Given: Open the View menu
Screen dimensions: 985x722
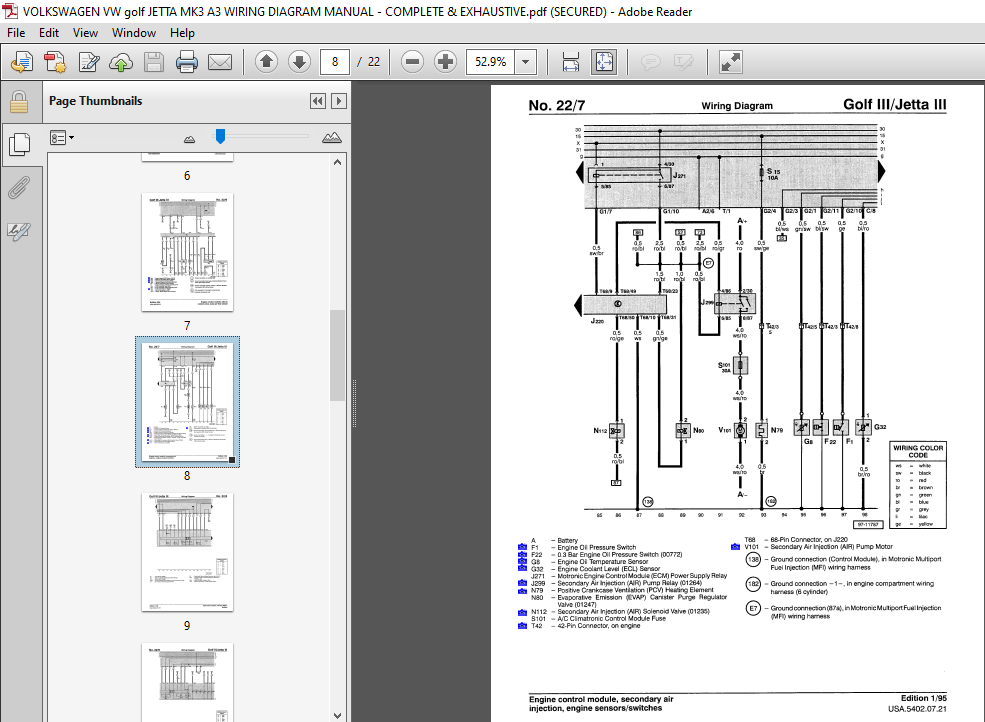Looking at the screenshot, I should (85, 33).
